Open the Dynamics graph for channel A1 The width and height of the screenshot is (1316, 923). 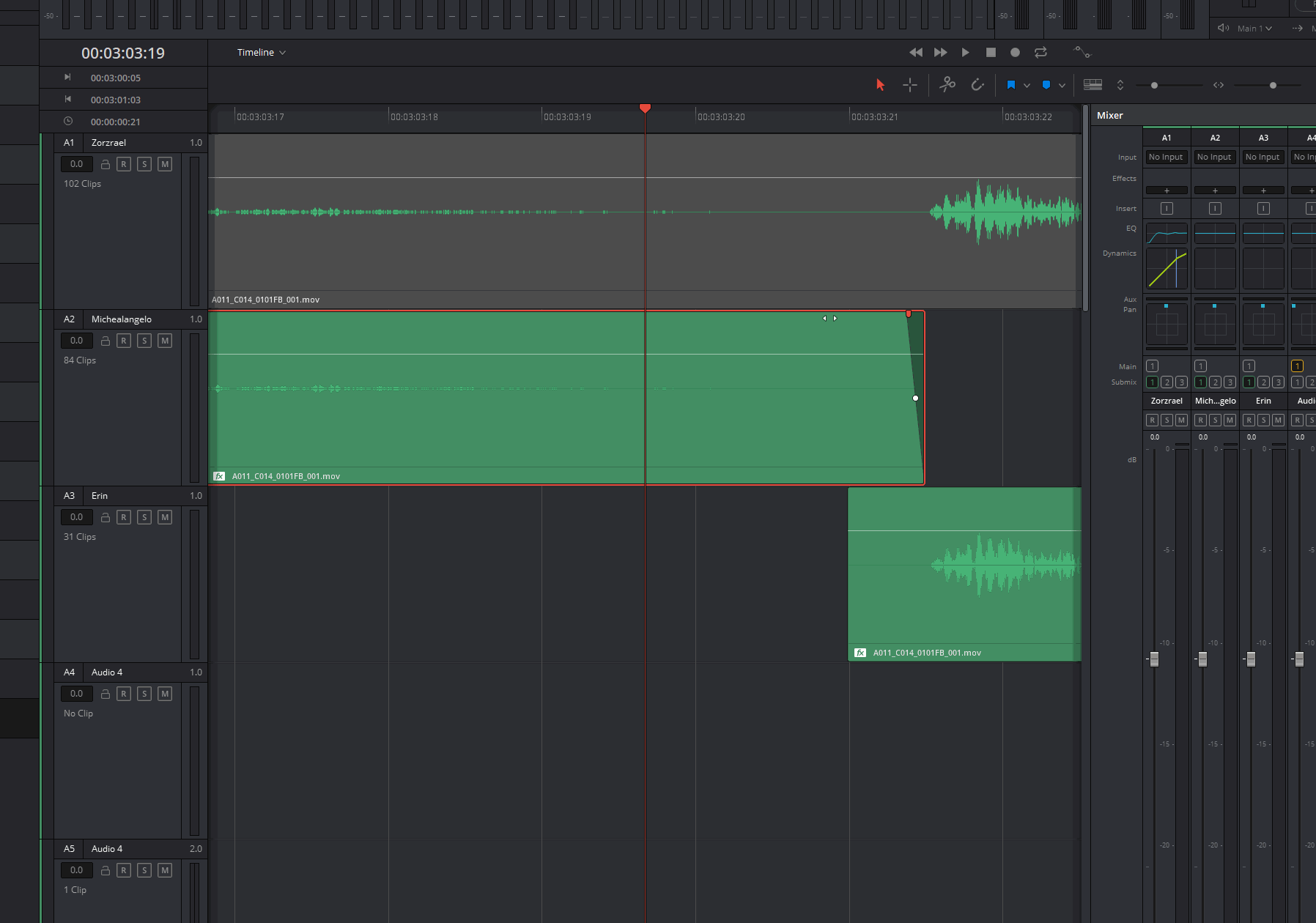point(1167,268)
